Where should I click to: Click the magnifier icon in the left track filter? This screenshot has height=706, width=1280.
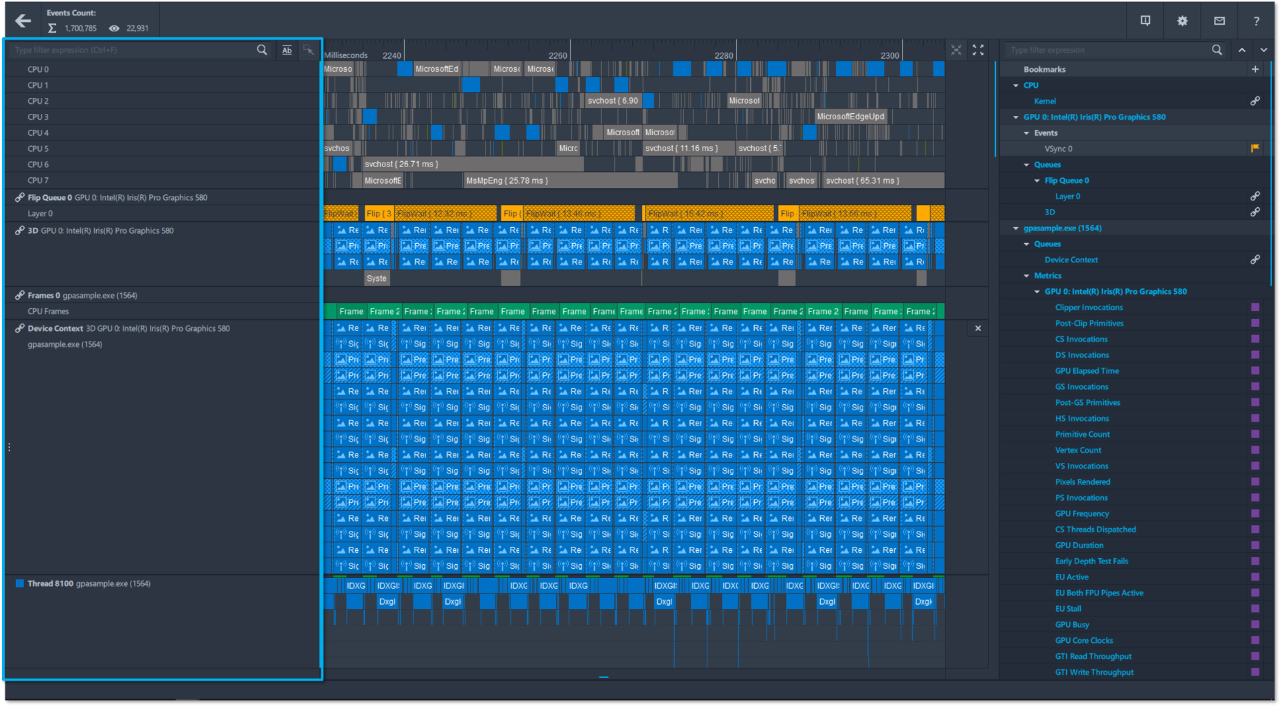pyautogui.click(x=262, y=49)
